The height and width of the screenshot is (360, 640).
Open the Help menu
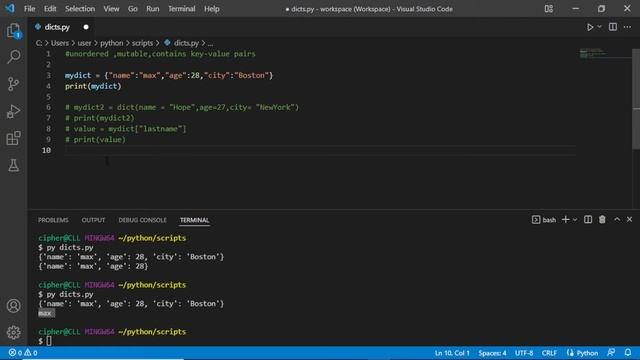[211, 9]
